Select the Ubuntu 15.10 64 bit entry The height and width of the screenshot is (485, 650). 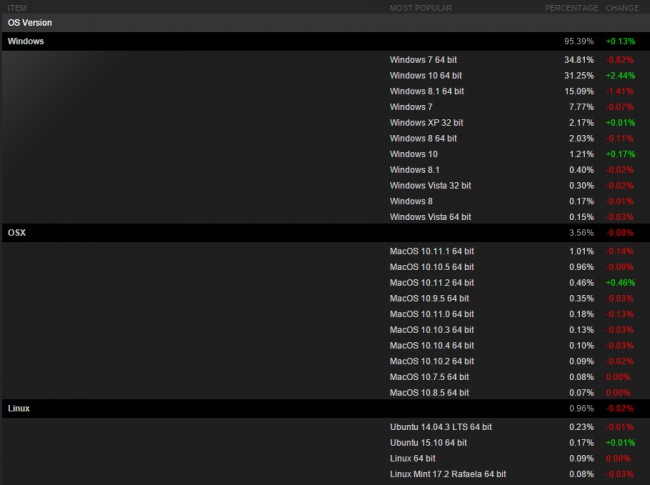(x=428, y=443)
